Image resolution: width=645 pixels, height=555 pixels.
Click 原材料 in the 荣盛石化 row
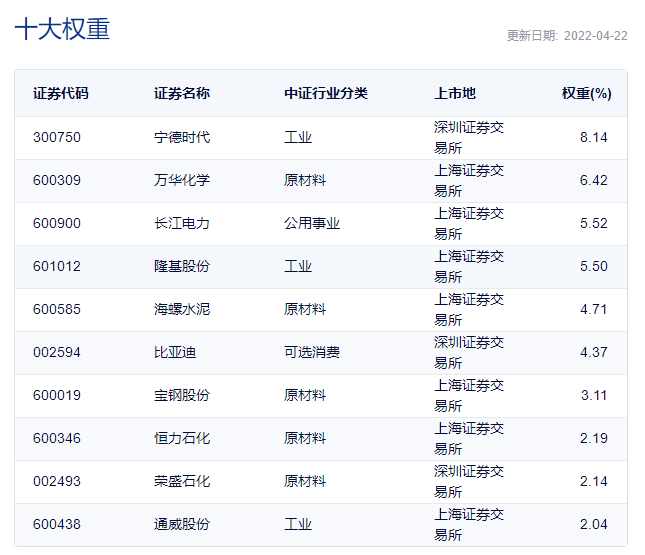click(x=305, y=481)
